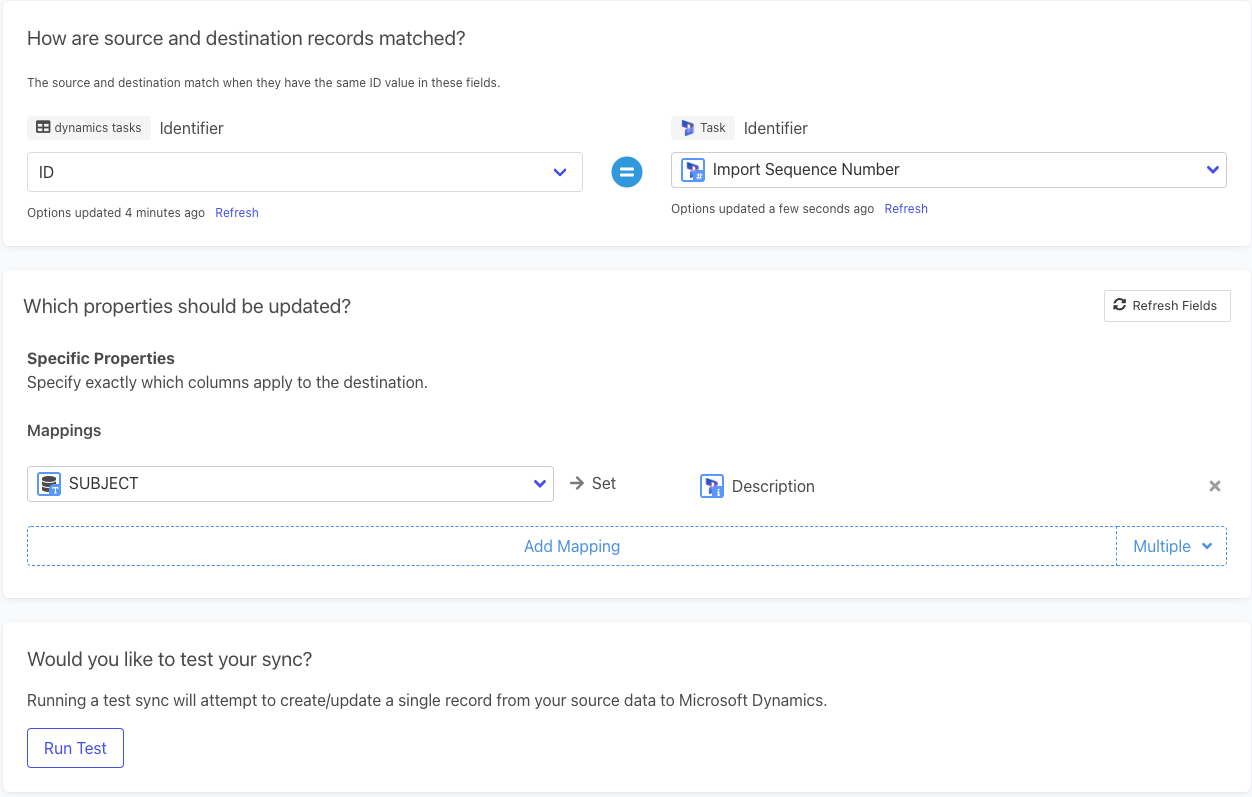Open the SUBJECT mapping source dropdown

539,484
